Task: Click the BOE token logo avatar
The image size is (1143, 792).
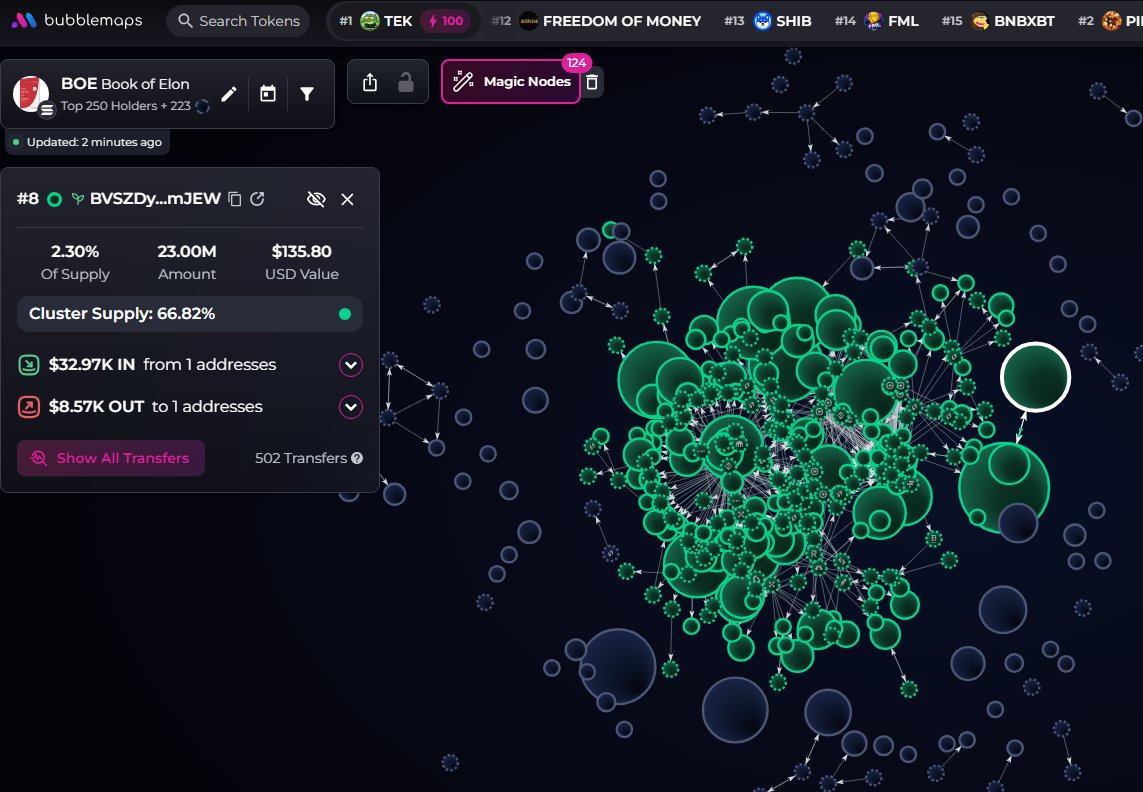Action: pyautogui.click(x=31, y=94)
